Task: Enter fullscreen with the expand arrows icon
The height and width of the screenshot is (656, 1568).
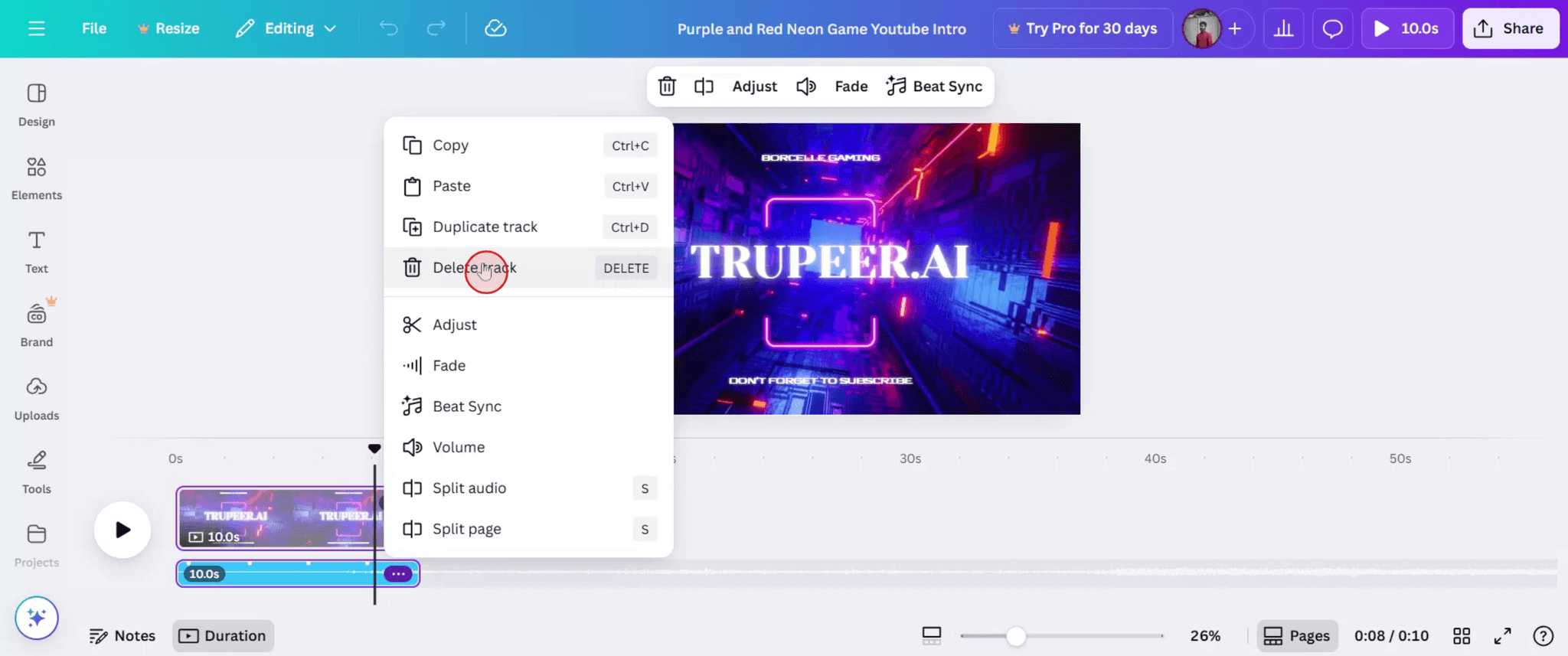Action: 1503,636
